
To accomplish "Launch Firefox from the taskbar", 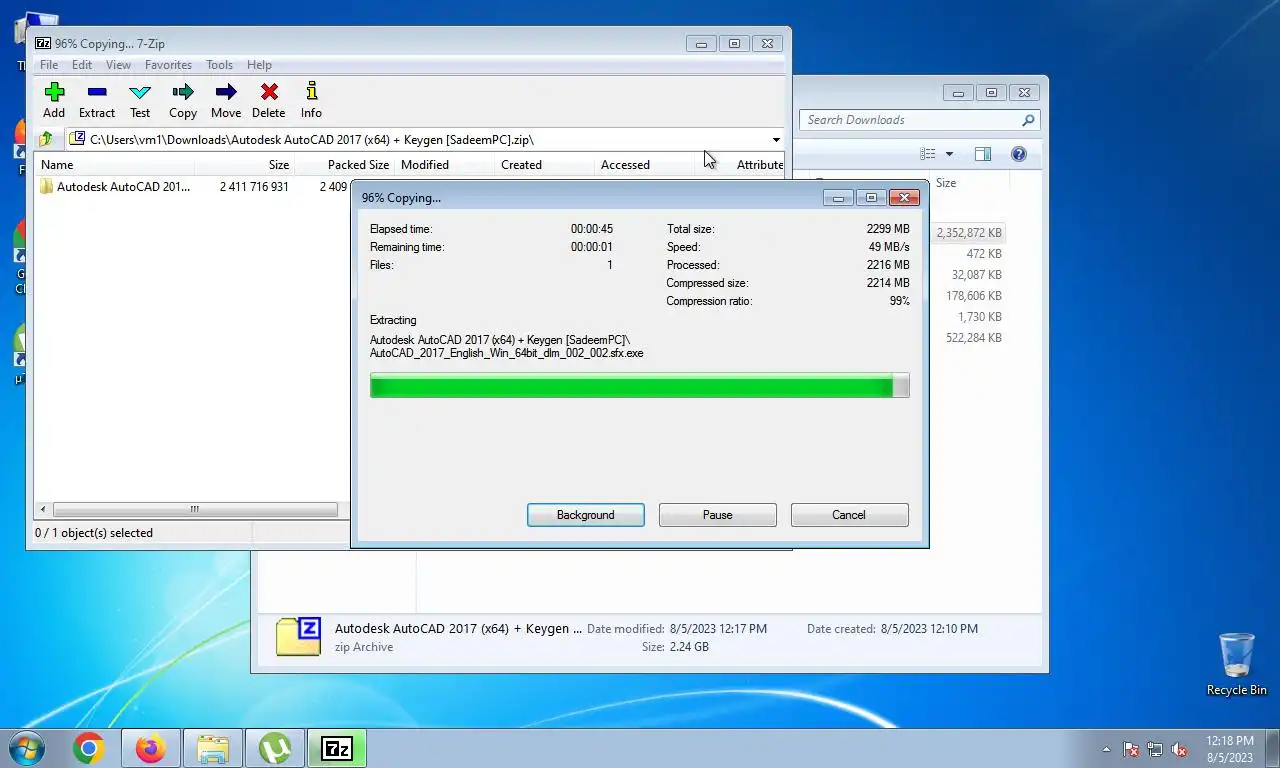I will (151, 748).
